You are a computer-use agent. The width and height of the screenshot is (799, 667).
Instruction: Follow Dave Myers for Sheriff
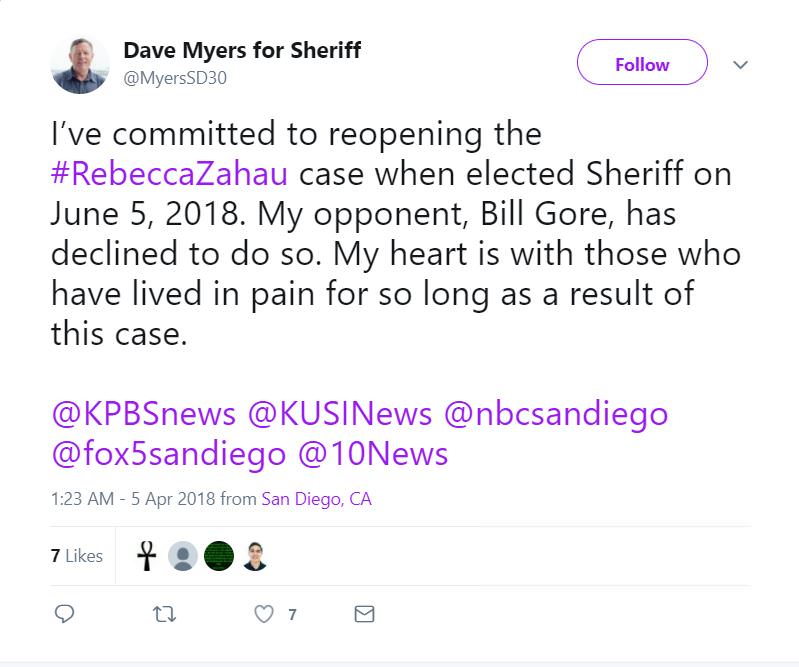(x=641, y=65)
